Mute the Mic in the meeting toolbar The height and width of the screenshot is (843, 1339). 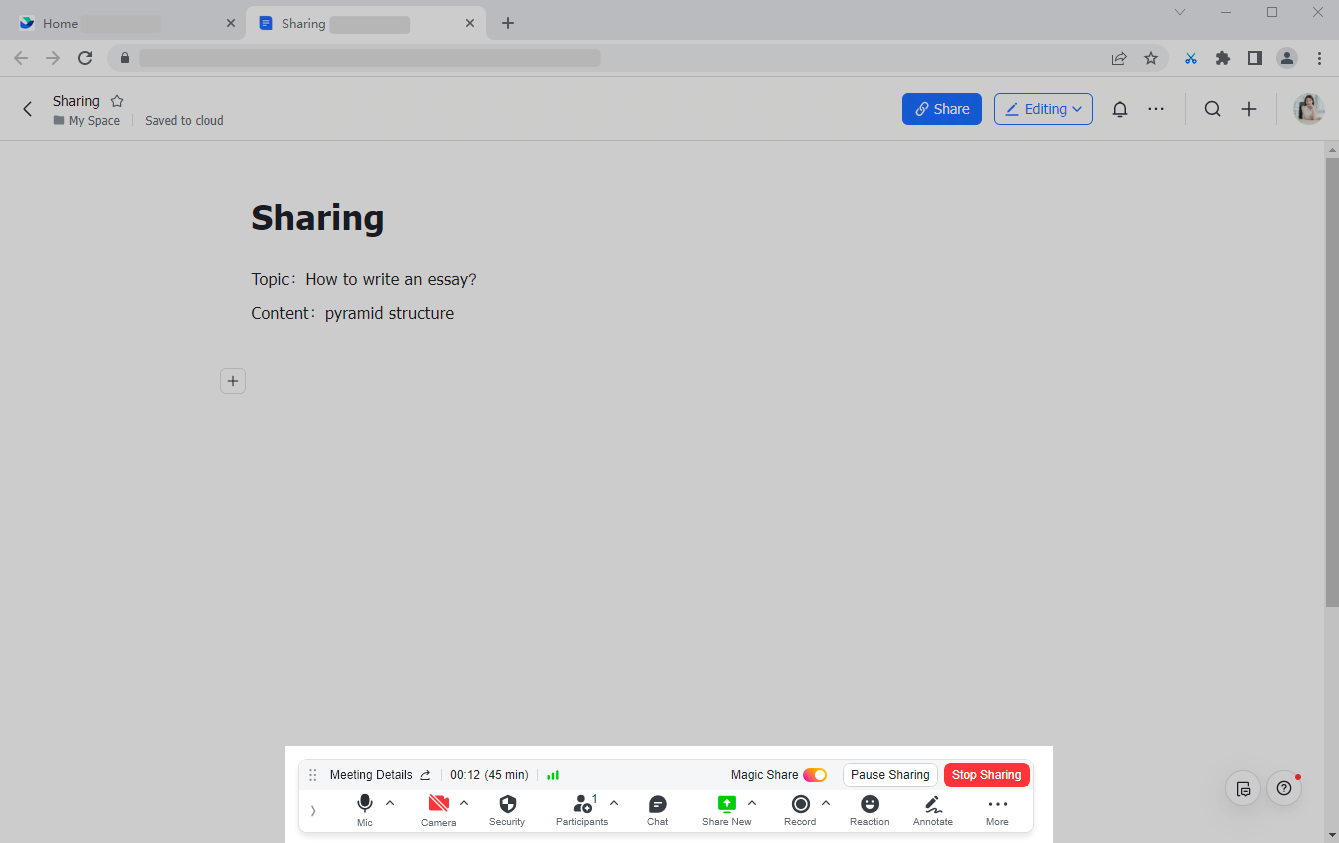364,803
